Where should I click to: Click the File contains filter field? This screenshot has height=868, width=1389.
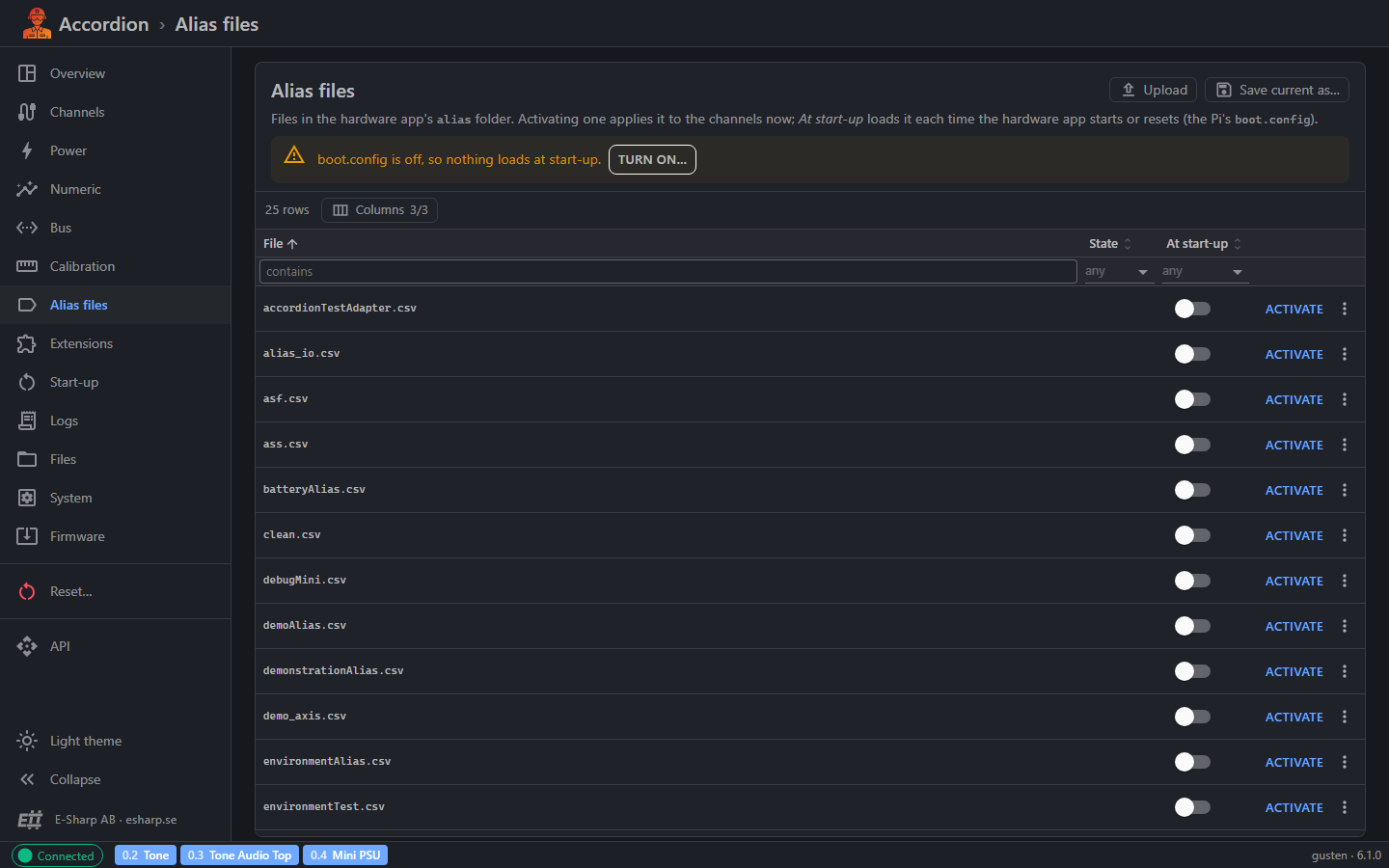click(x=667, y=272)
